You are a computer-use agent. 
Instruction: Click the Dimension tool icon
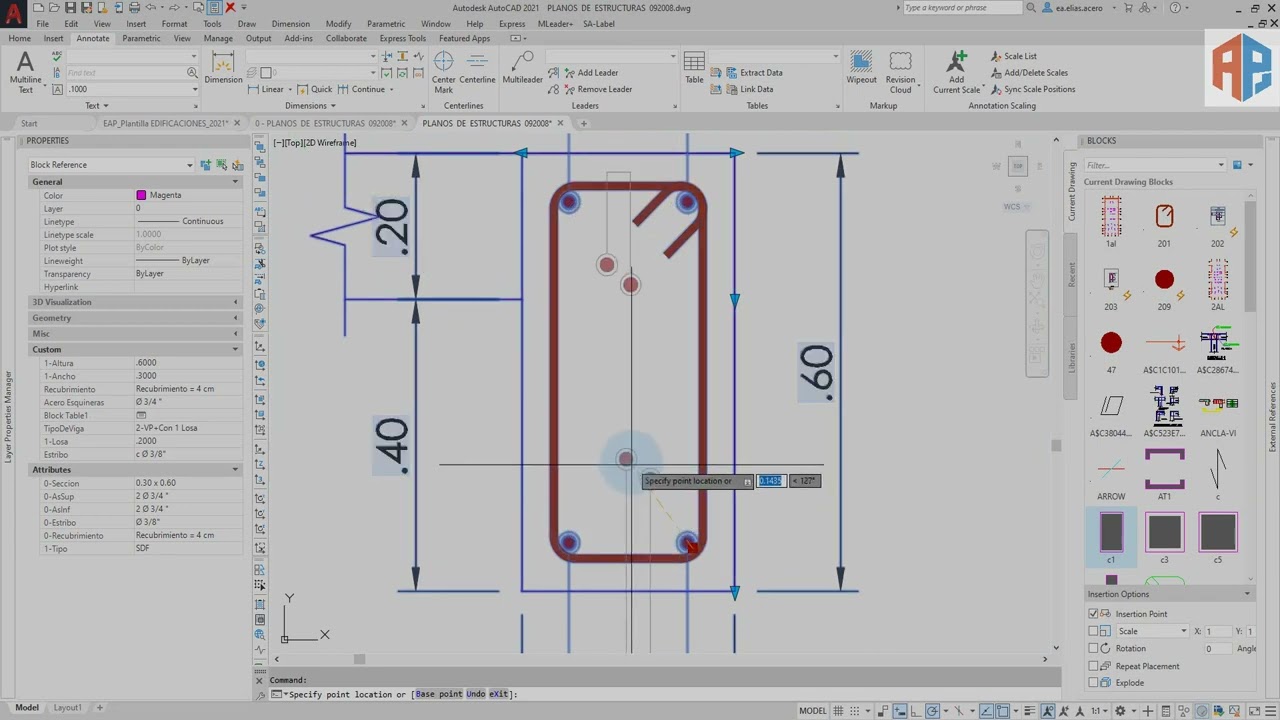[223, 68]
